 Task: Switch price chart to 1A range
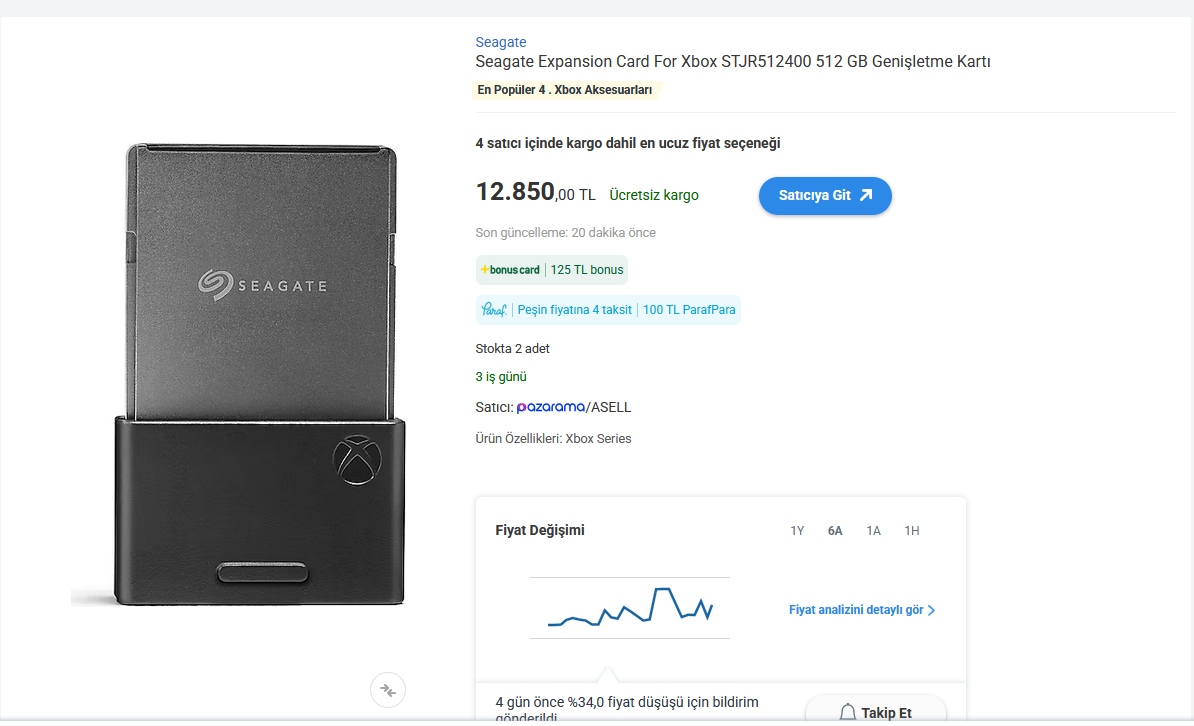click(x=873, y=531)
